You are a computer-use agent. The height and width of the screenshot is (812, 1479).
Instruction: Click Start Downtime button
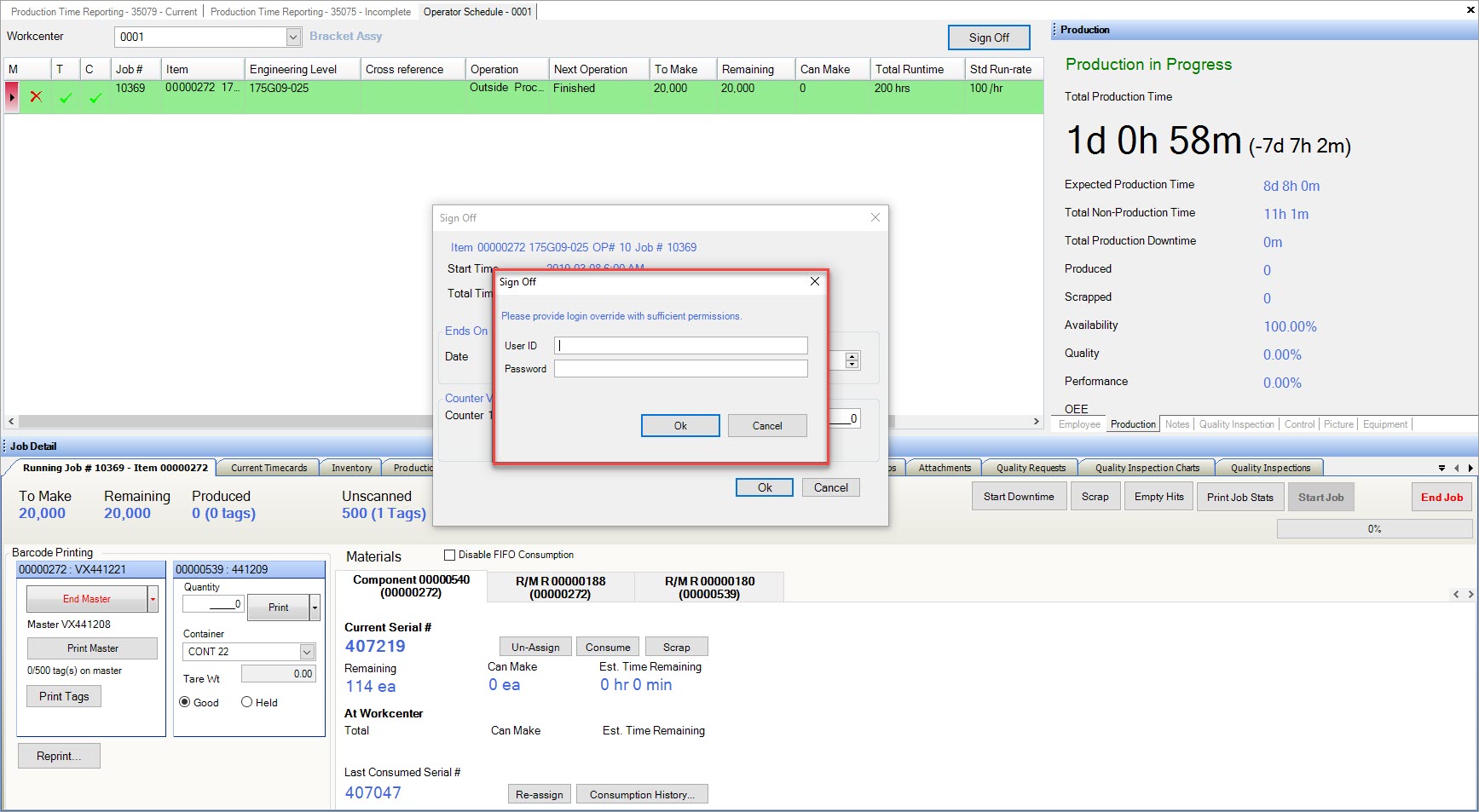click(x=1019, y=497)
